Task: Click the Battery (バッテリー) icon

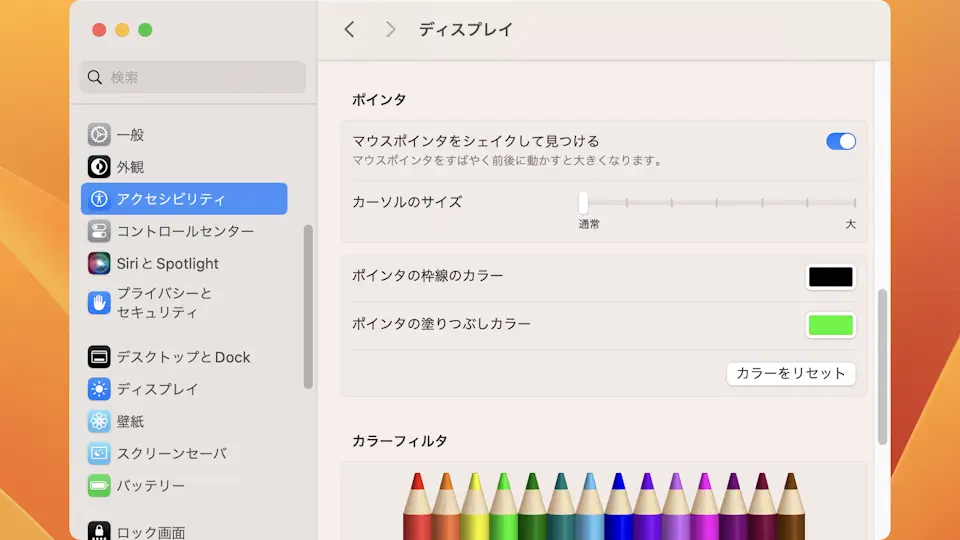Action: (99, 486)
